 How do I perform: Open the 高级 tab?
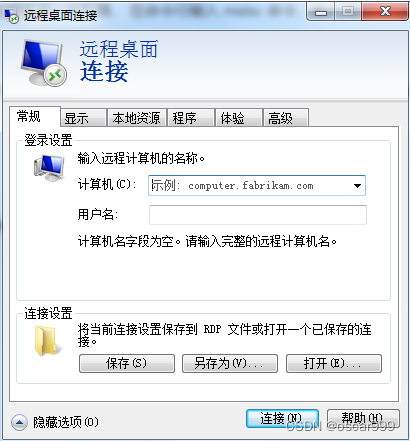pyautogui.click(x=286, y=118)
